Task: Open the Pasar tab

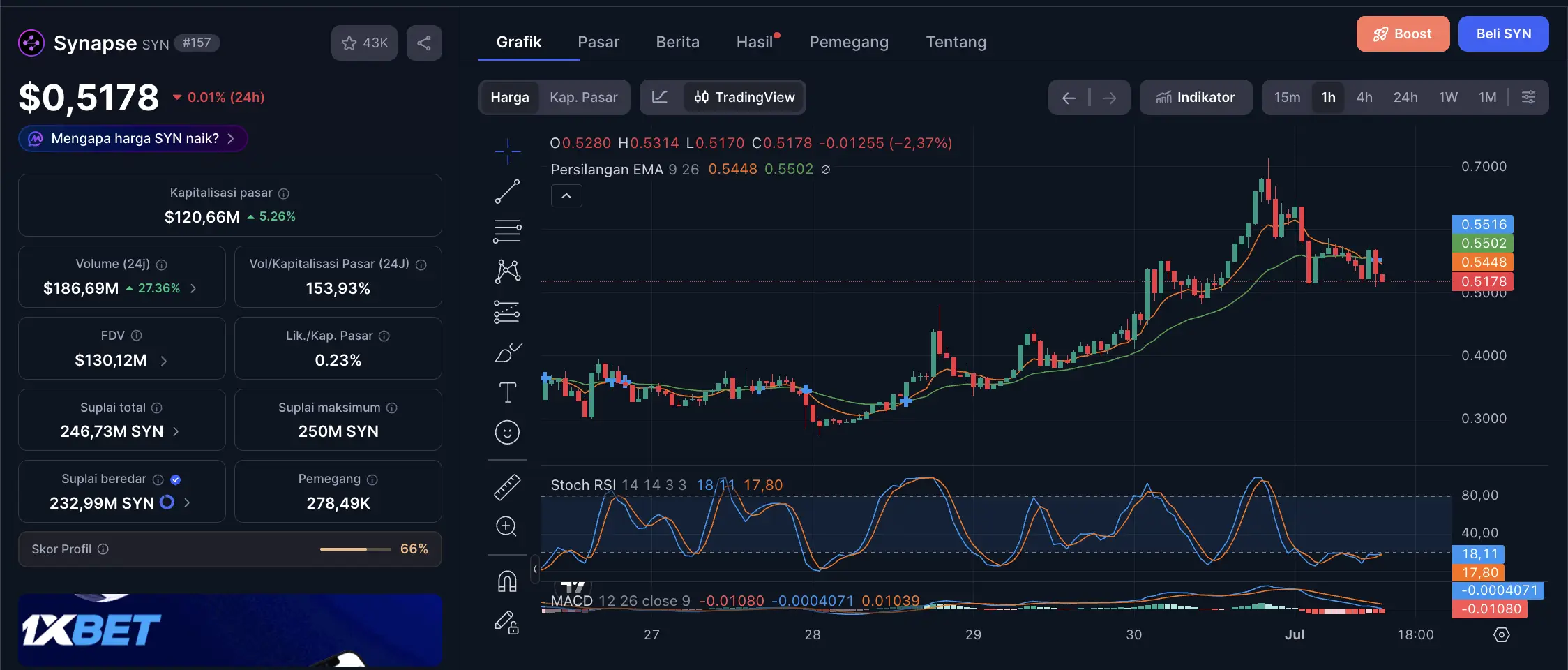Action: 598,42
